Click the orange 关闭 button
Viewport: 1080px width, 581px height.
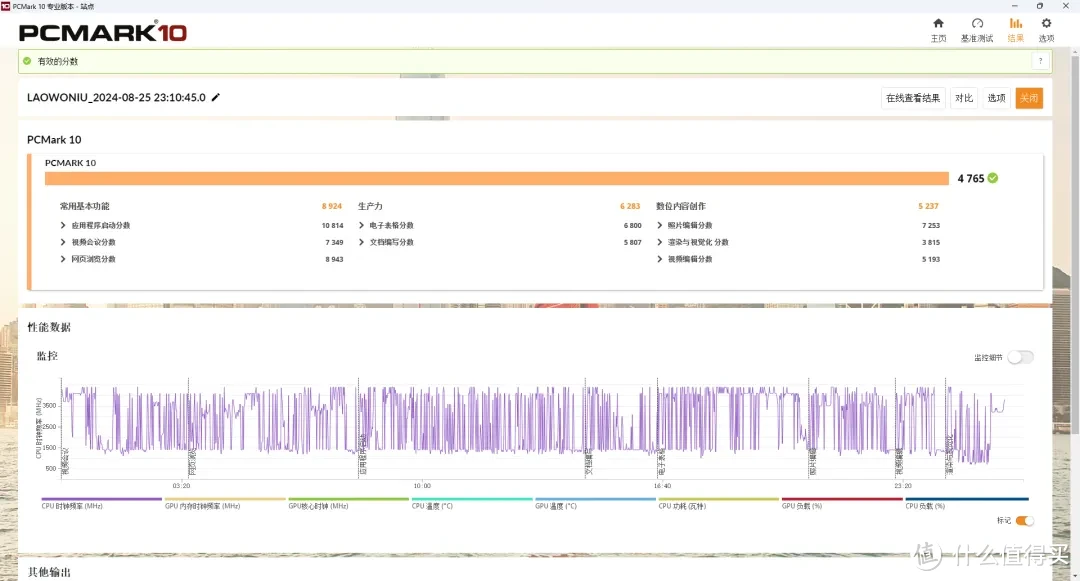1029,98
